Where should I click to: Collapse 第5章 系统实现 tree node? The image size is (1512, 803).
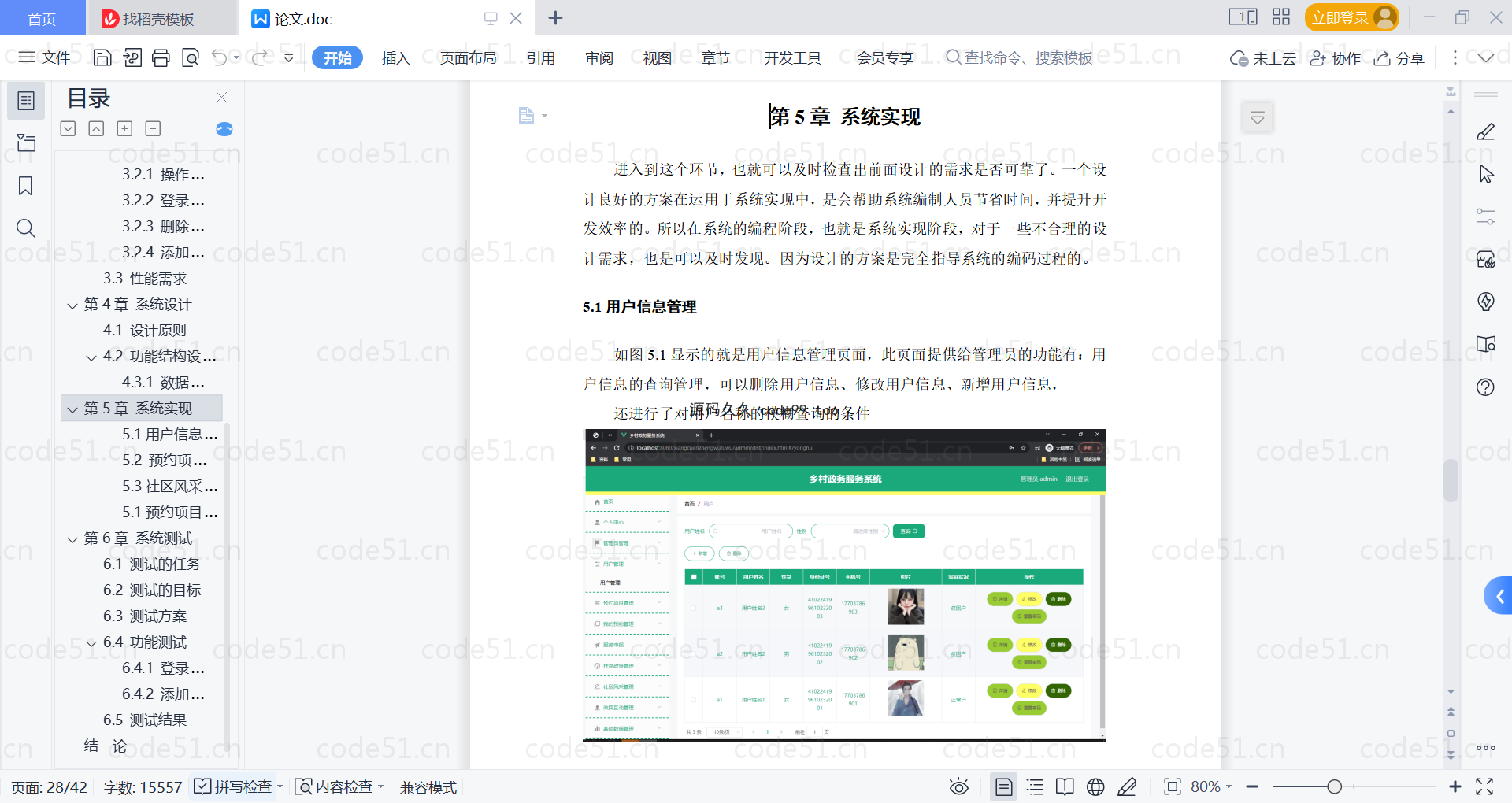click(72, 409)
